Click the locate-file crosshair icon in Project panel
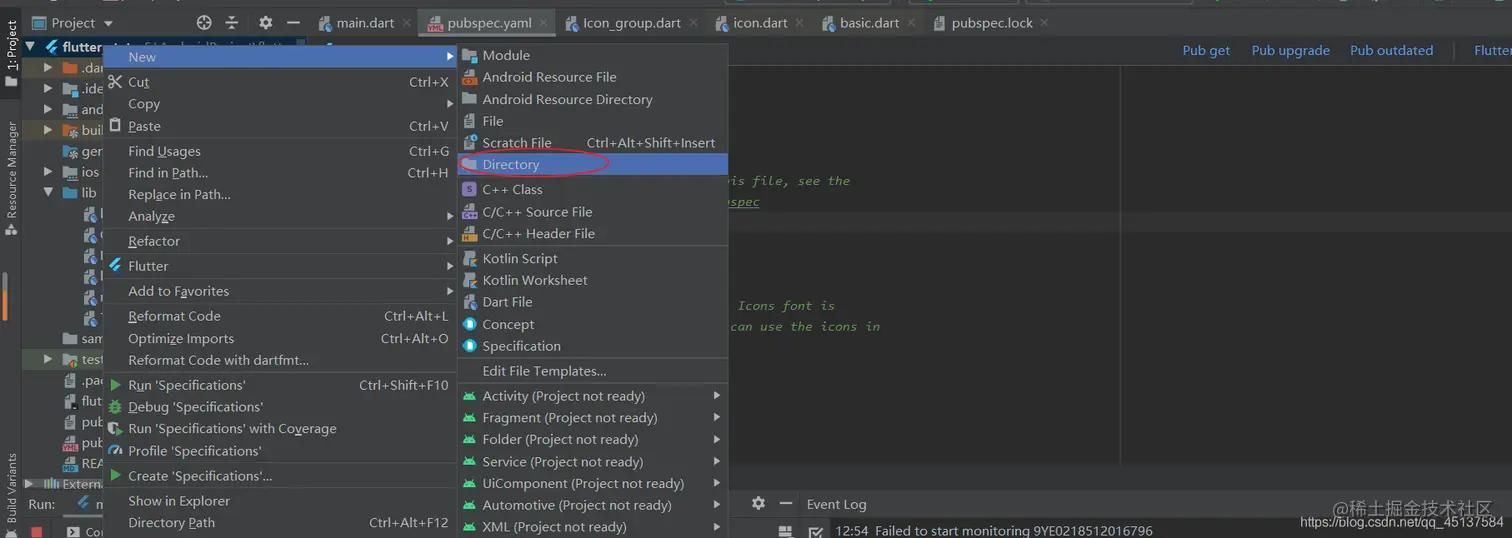This screenshot has height=538, width=1512. 204,22
